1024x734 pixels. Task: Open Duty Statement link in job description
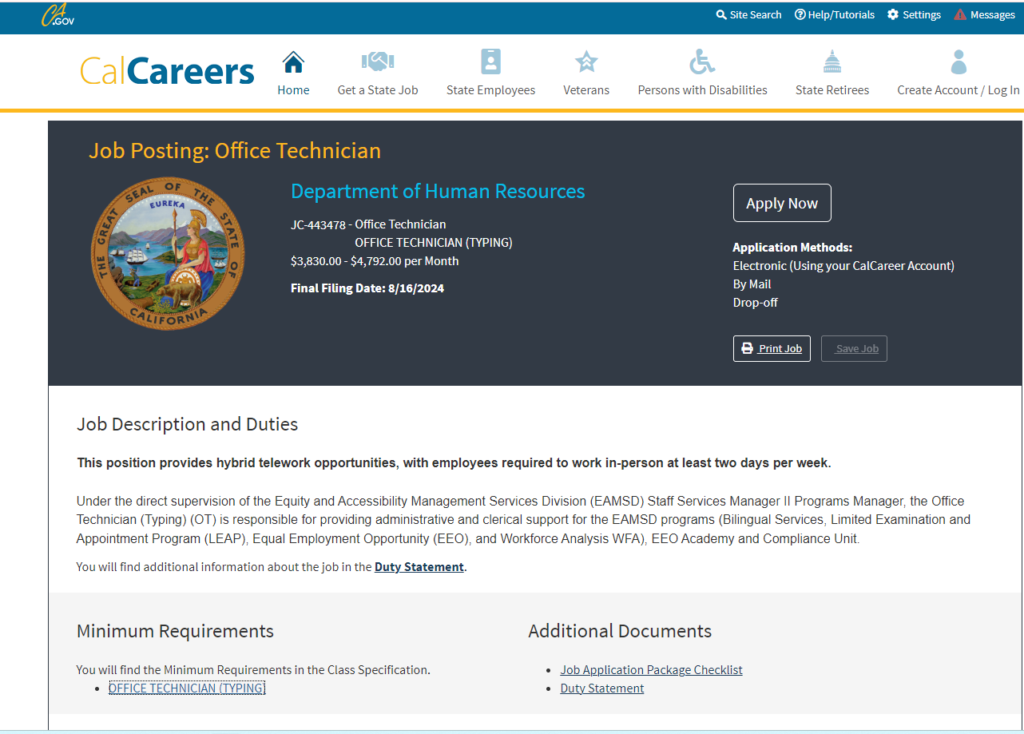point(419,567)
